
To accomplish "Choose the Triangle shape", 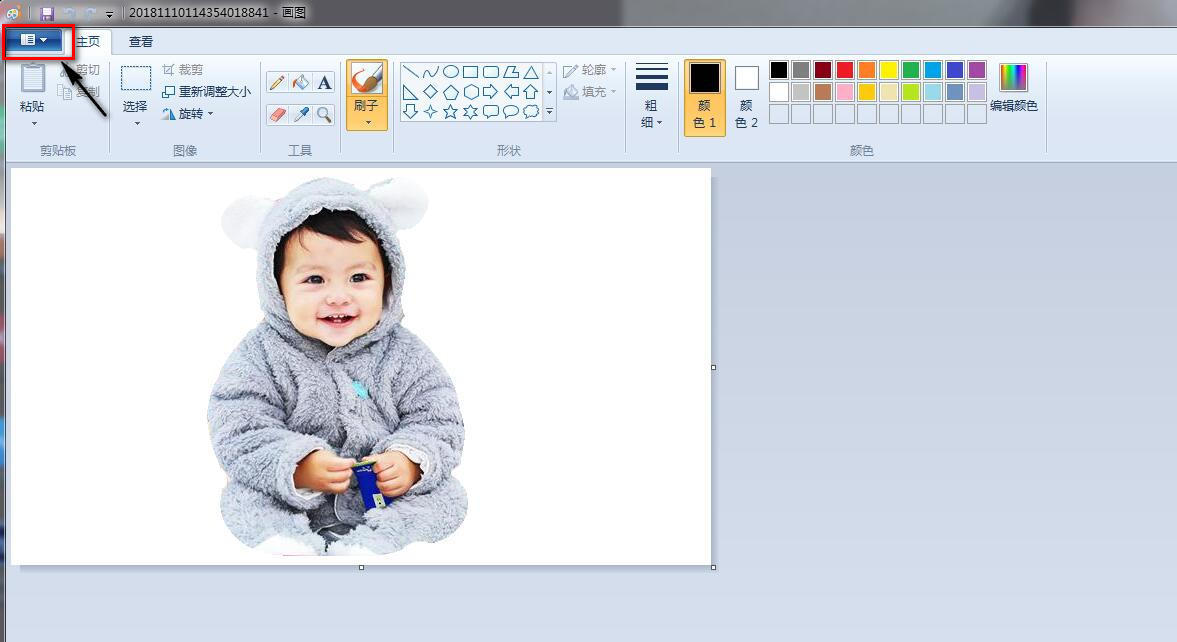I will coord(531,72).
